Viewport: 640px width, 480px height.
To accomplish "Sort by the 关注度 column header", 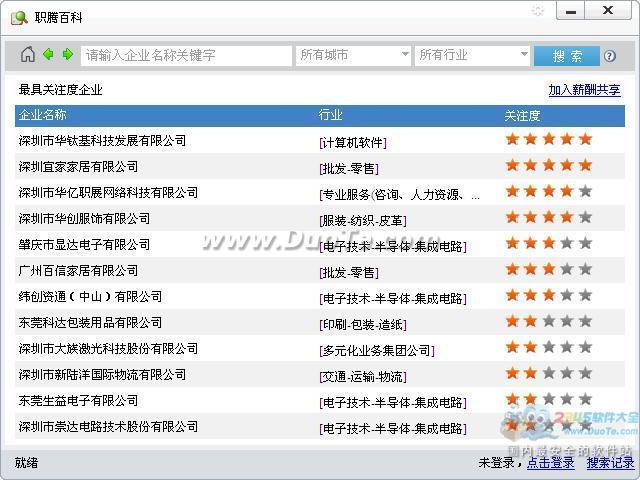I will coord(522,115).
